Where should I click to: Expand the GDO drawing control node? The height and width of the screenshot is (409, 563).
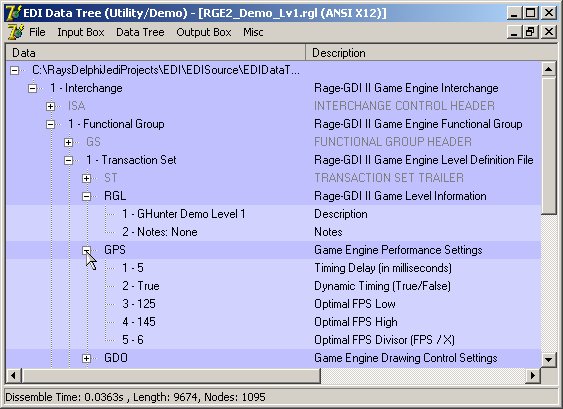coord(87,358)
